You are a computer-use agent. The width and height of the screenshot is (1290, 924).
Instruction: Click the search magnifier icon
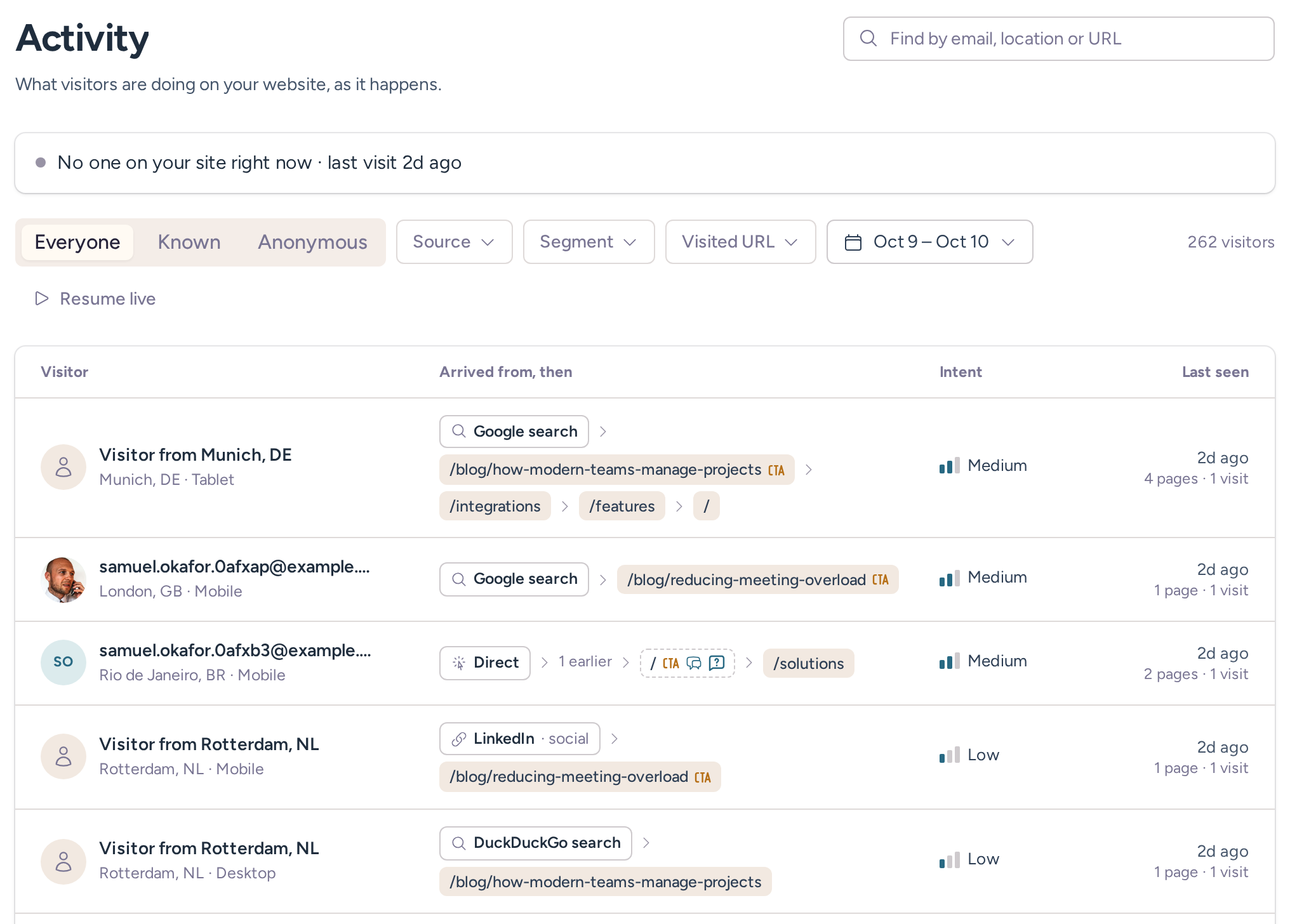click(868, 39)
